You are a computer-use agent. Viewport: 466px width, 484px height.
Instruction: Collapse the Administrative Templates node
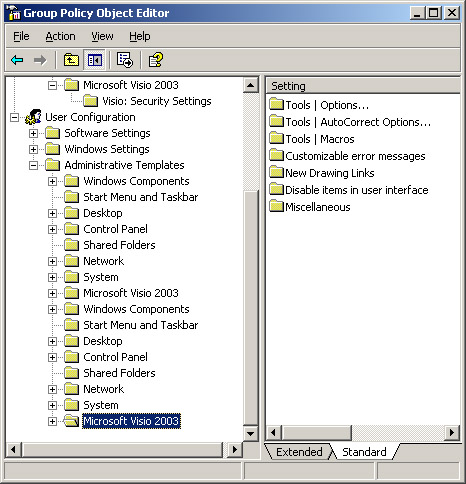tap(33, 165)
